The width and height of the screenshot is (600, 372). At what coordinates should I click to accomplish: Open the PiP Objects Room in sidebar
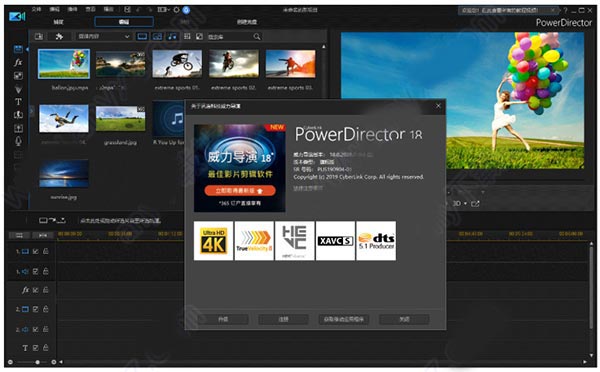coord(18,75)
